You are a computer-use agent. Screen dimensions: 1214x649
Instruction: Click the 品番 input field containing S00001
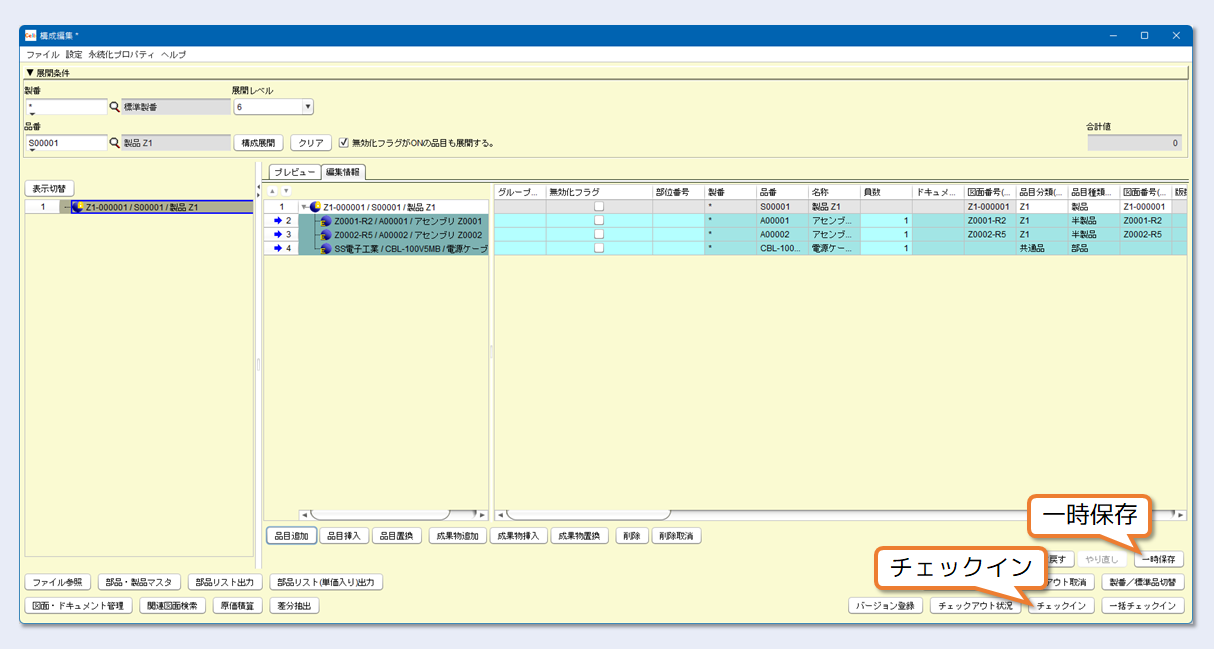point(66,143)
